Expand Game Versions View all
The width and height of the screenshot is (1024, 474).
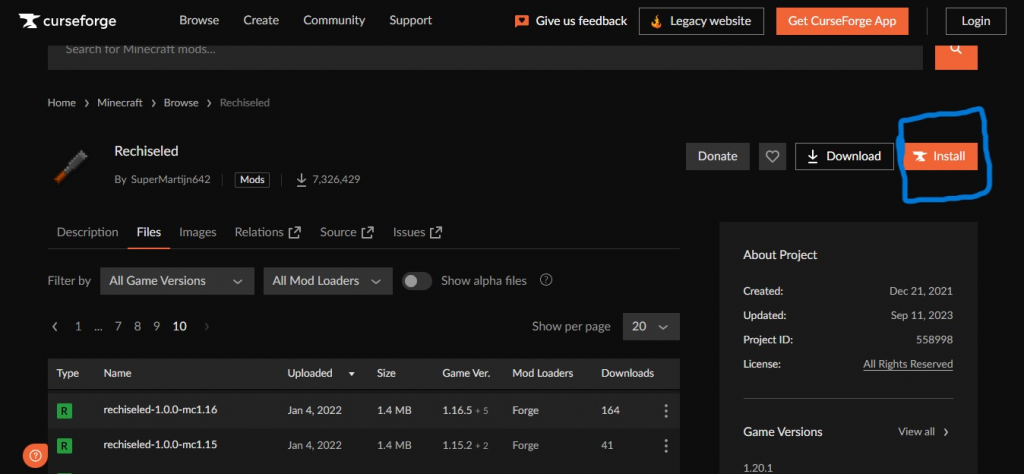pos(923,432)
